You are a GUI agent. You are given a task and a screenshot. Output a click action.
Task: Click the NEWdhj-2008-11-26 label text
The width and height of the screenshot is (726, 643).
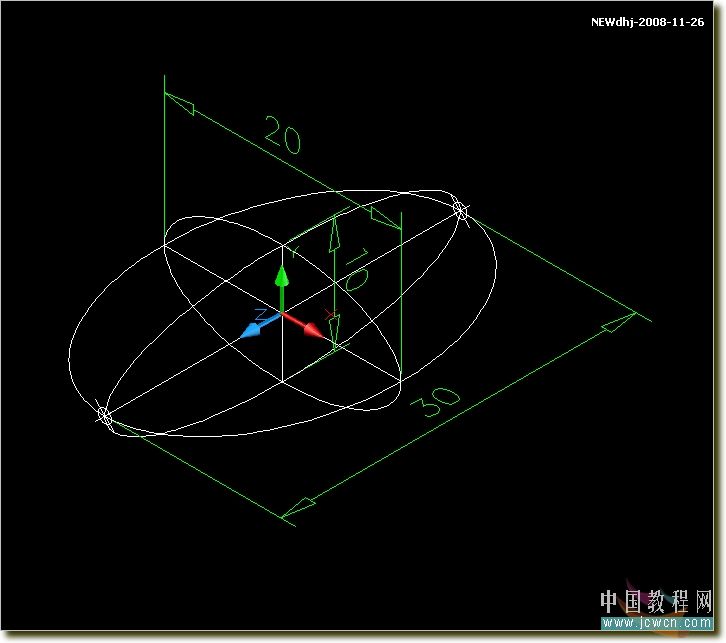(647, 22)
